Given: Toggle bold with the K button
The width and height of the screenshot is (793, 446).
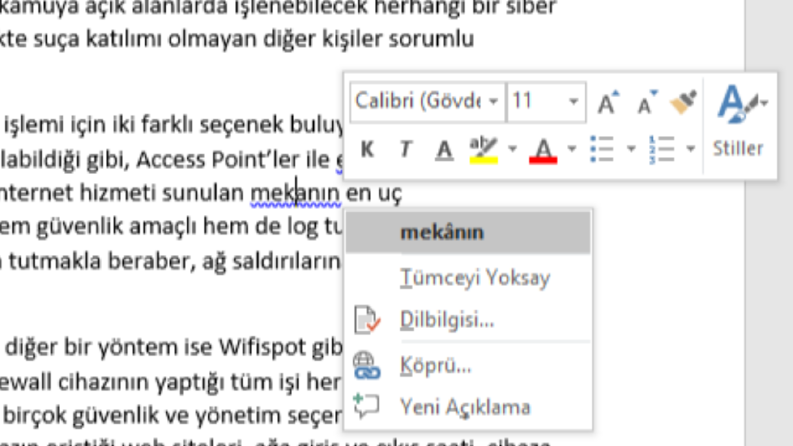Looking at the screenshot, I should point(368,150).
